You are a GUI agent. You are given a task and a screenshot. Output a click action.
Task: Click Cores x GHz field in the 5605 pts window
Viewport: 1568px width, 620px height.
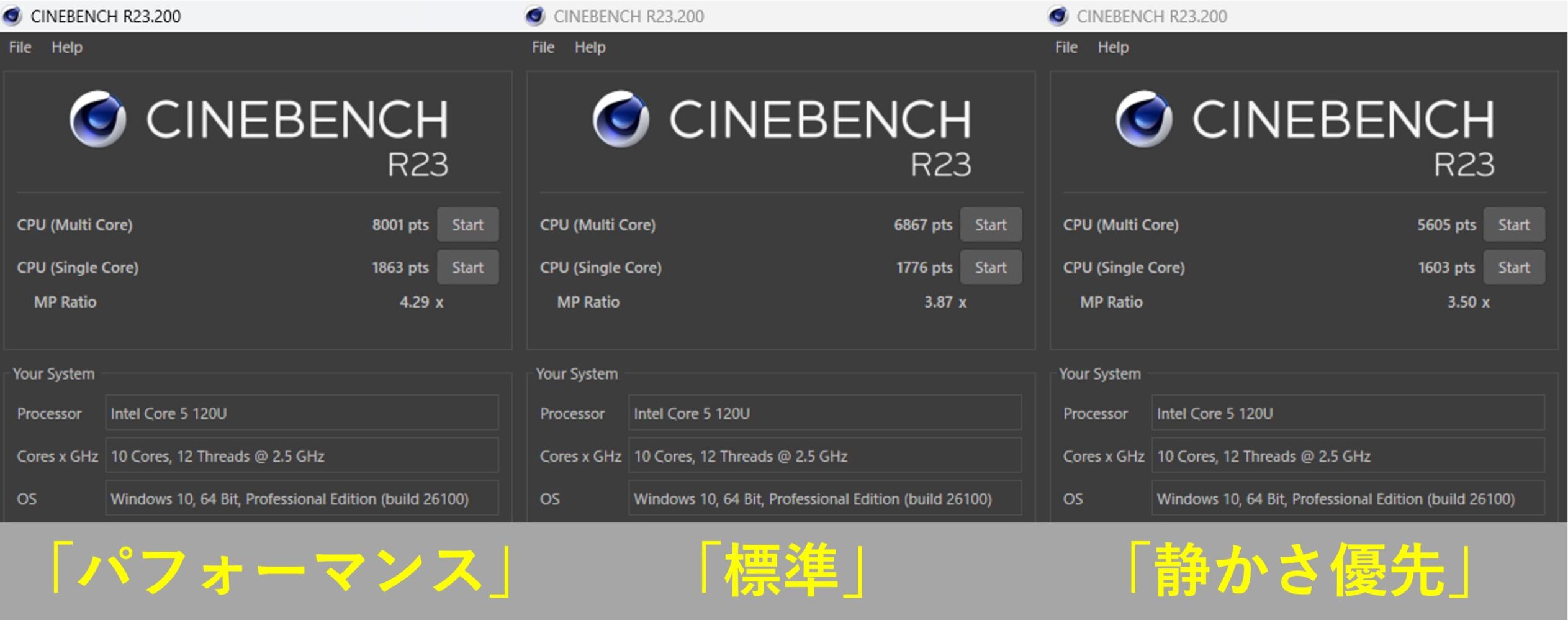pos(1348,455)
